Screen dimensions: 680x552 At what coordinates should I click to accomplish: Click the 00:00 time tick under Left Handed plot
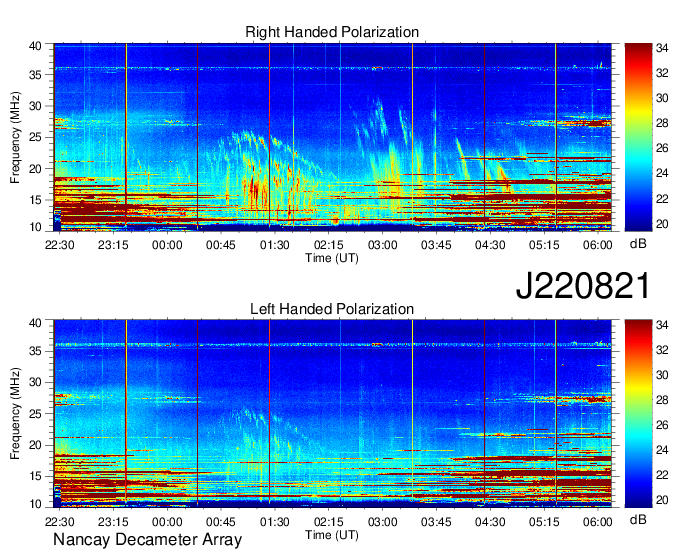tap(167, 522)
